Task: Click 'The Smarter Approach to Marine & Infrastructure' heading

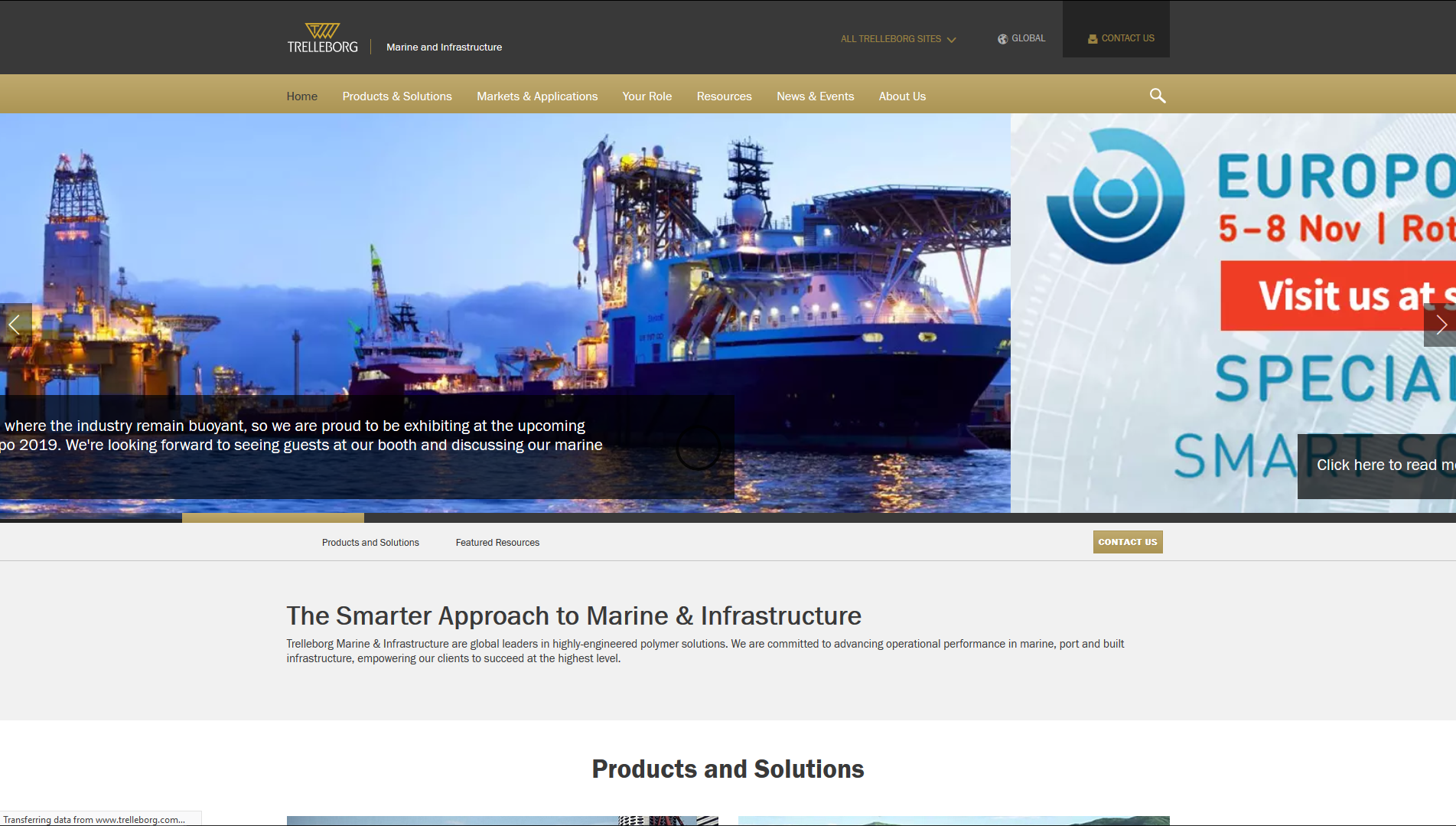Action: pos(574,615)
